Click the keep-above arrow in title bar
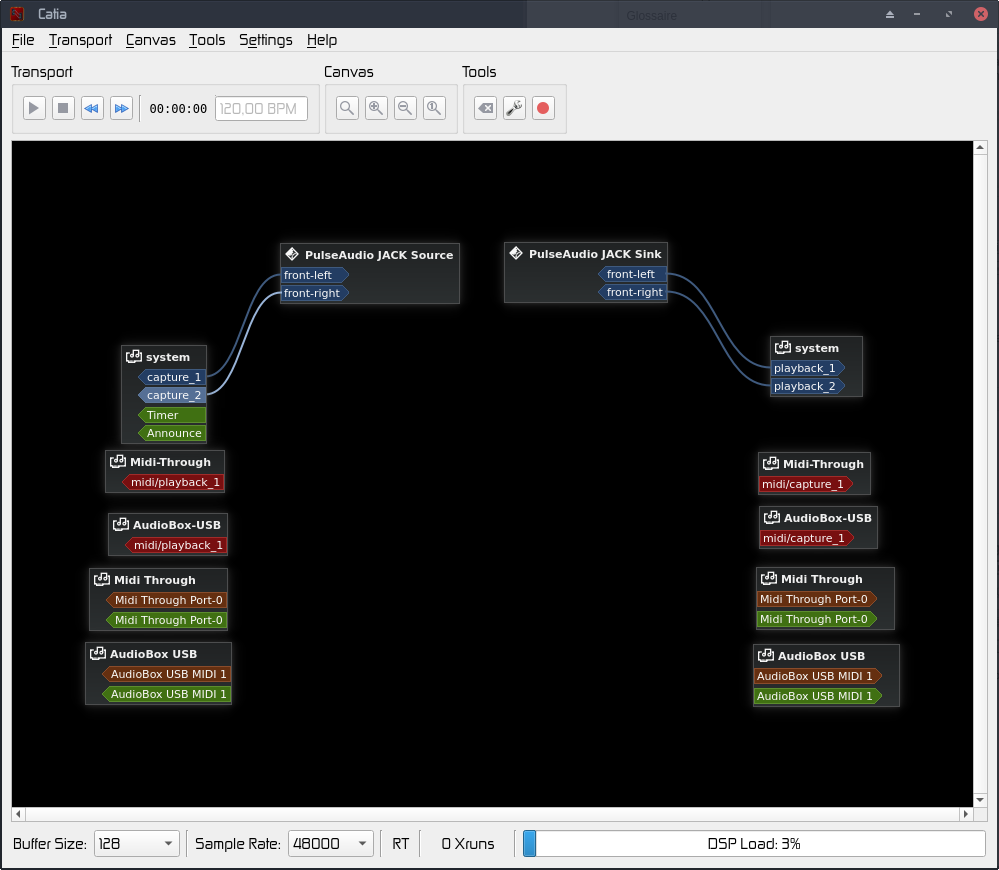The image size is (999, 870). point(890,14)
